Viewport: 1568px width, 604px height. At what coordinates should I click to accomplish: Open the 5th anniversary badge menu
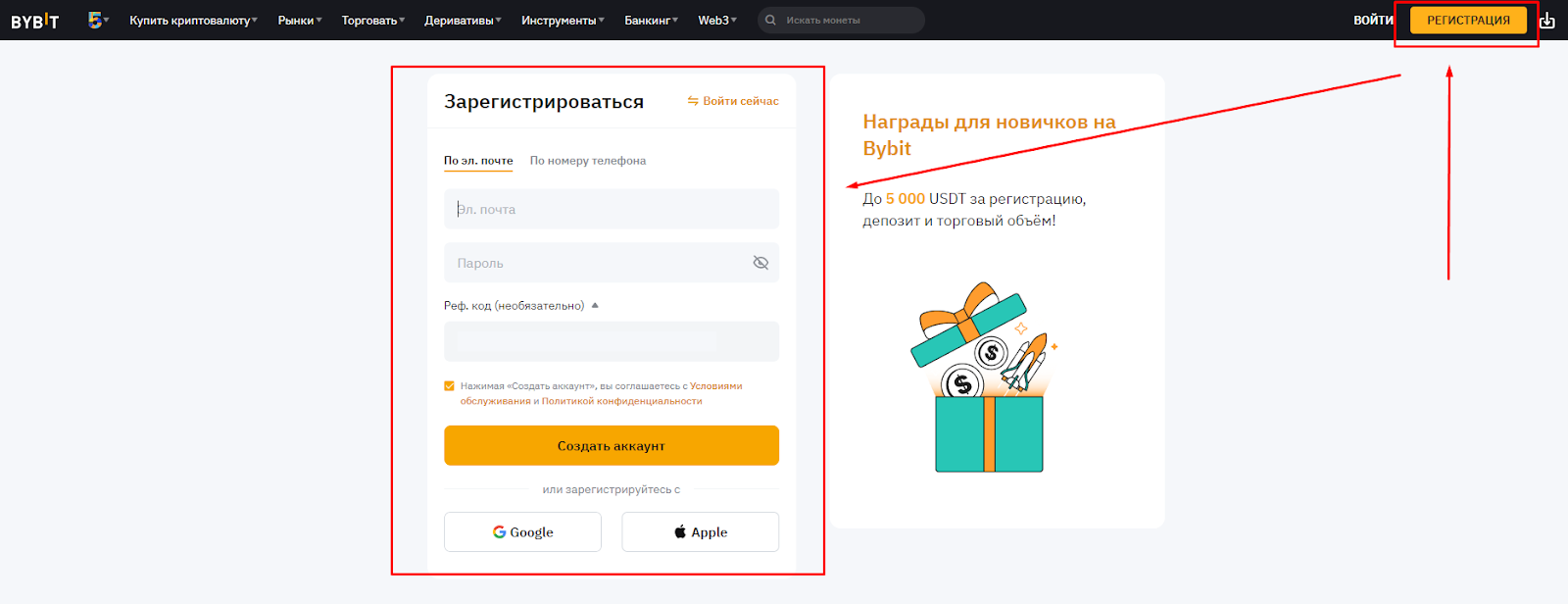[x=98, y=20]
